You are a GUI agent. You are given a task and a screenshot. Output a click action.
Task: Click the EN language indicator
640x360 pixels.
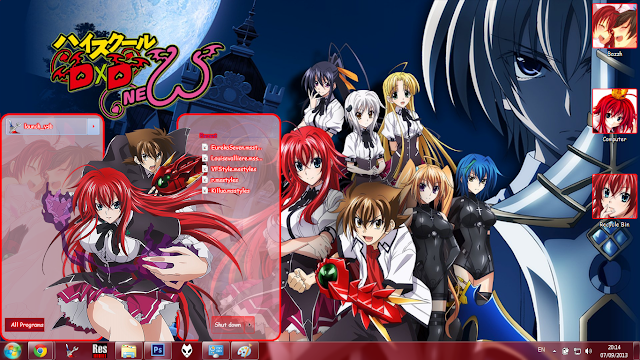(x=541, y=350)
